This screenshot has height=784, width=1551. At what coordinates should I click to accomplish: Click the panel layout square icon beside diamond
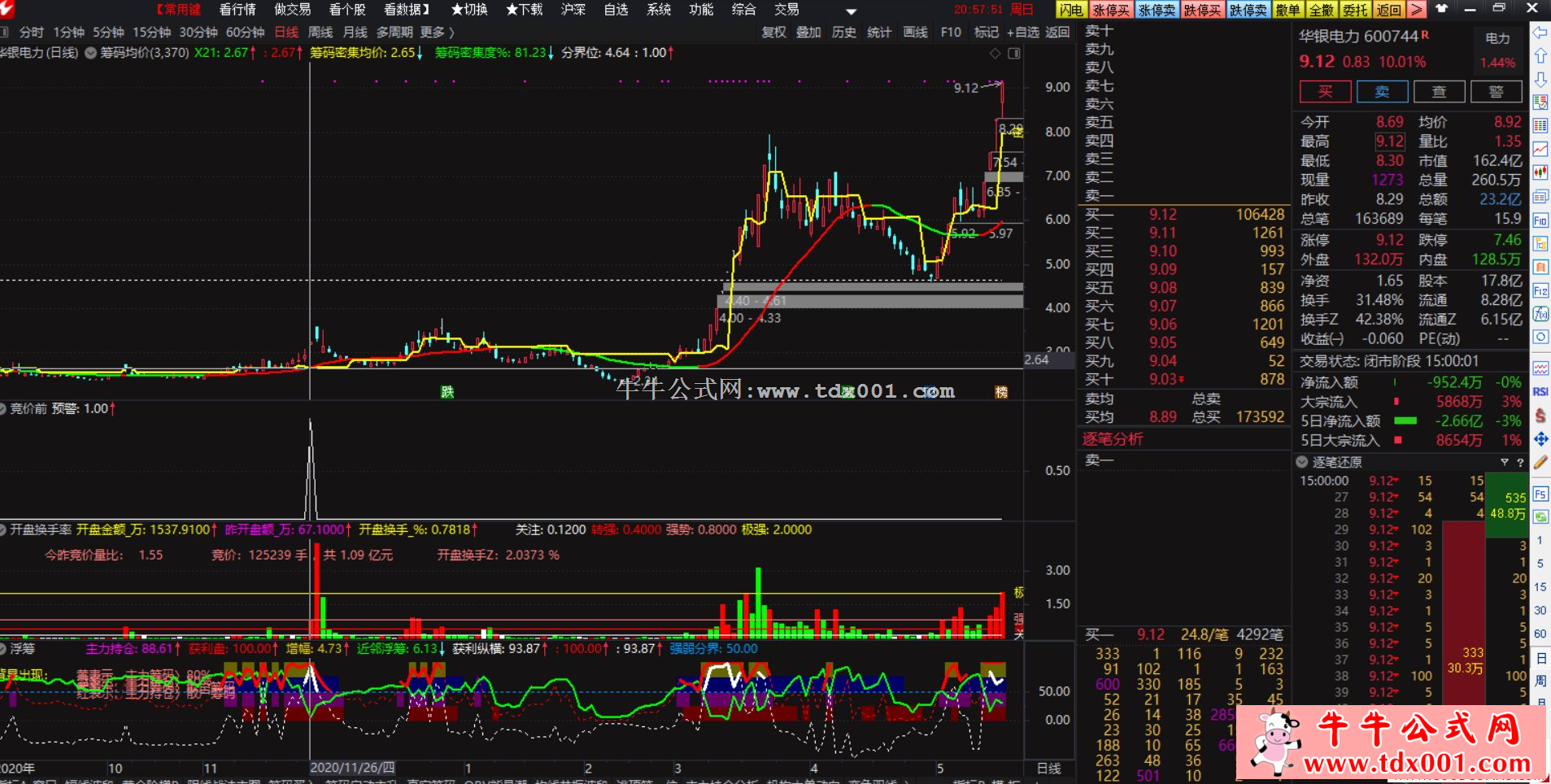click(1014, 54)
